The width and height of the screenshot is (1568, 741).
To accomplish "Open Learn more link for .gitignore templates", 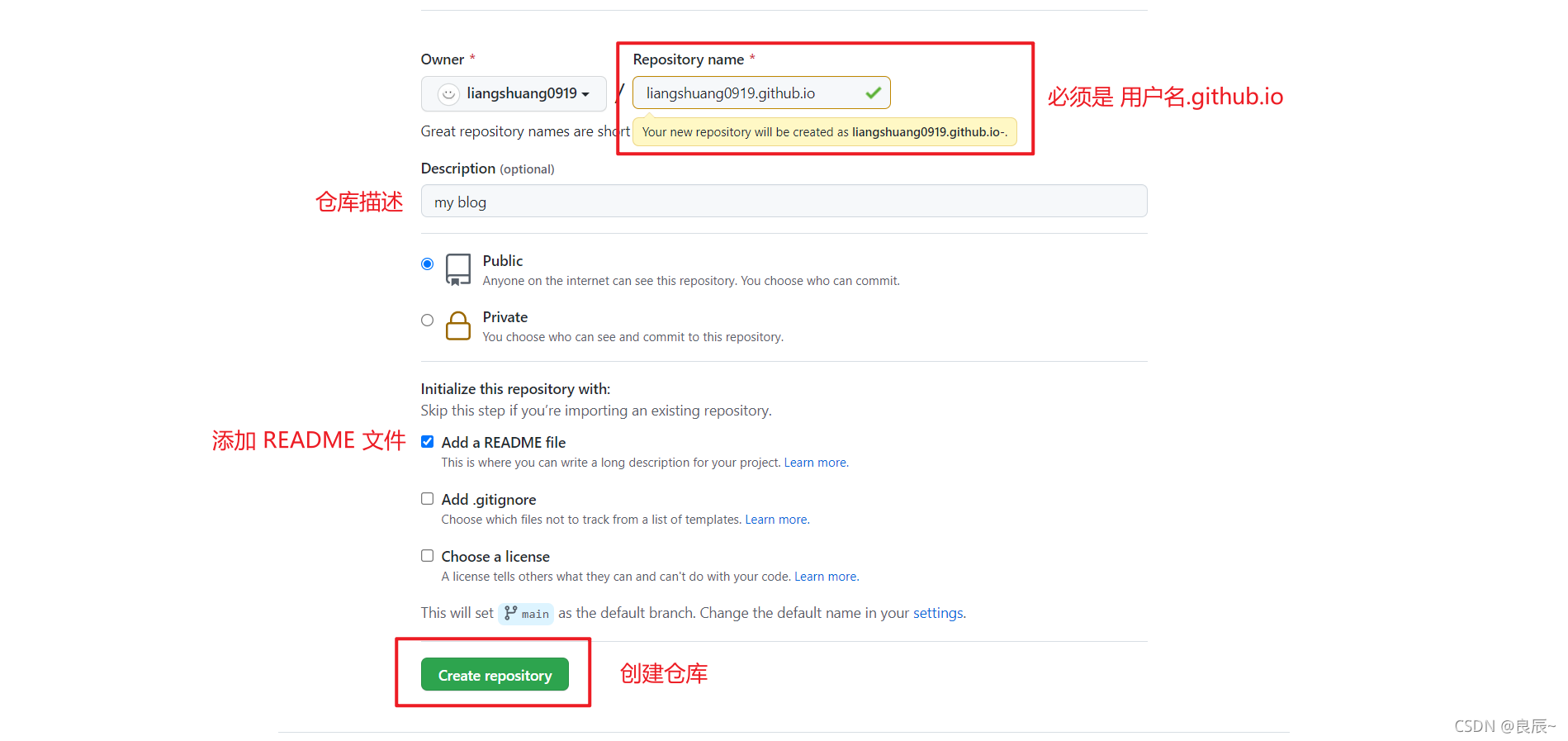I will pos(776,520).
